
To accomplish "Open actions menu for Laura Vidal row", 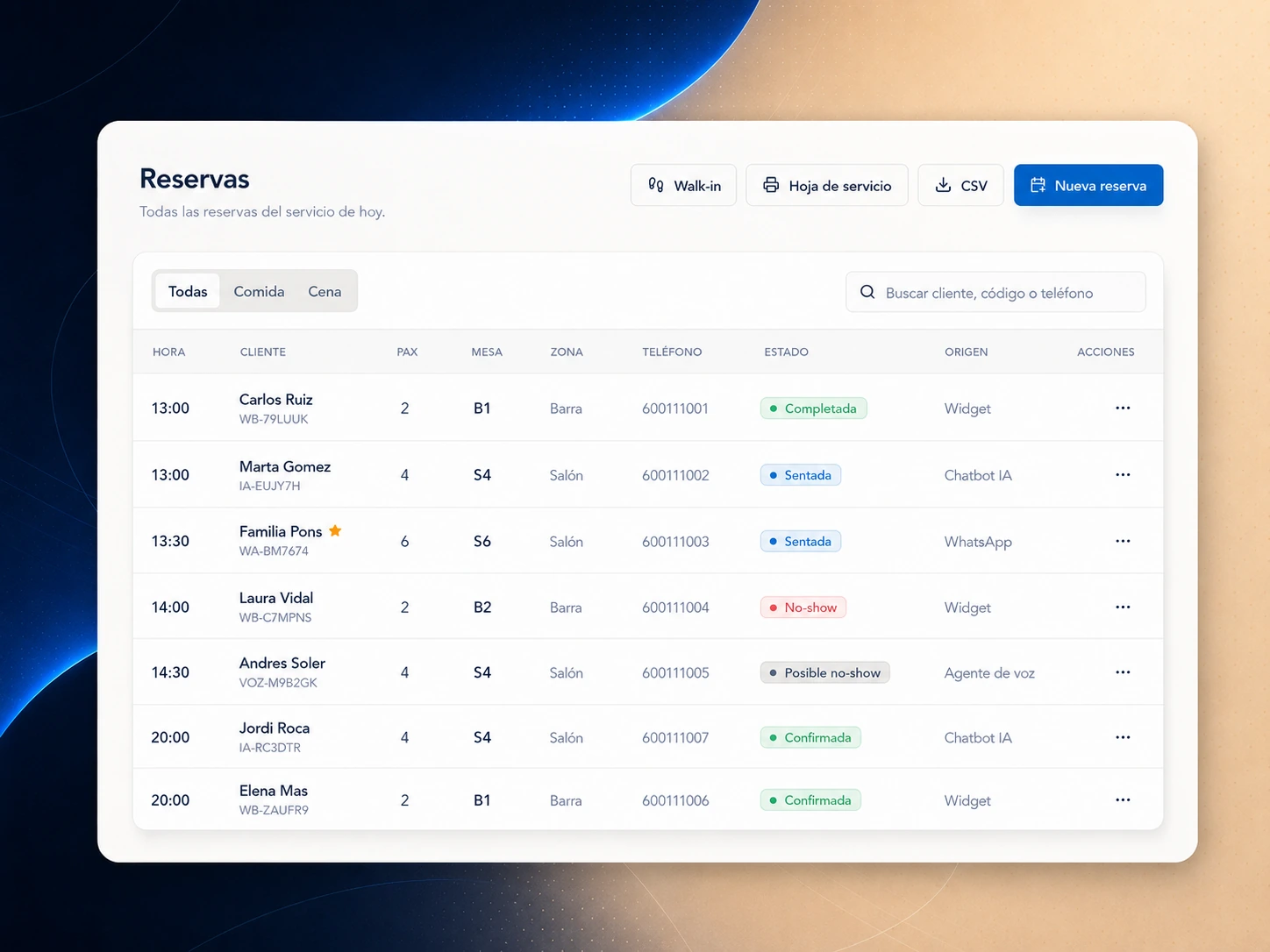I will (x=1123, y=607).
